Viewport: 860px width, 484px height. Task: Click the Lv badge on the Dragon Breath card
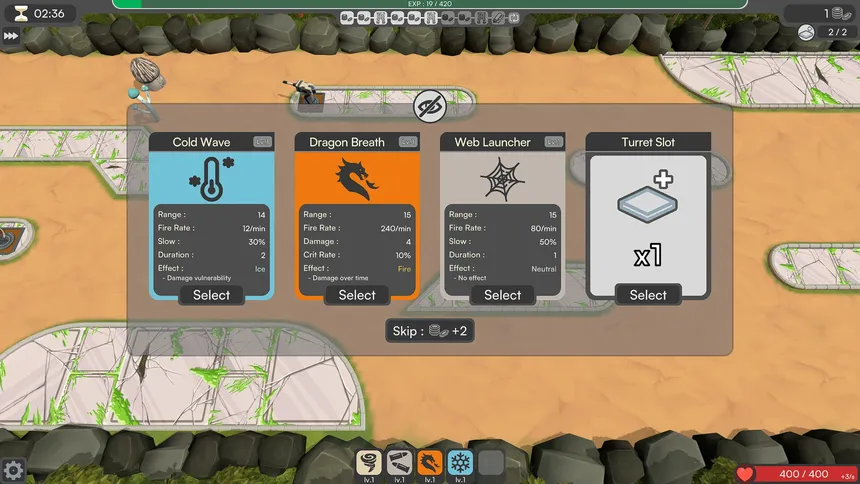(408, 142)
